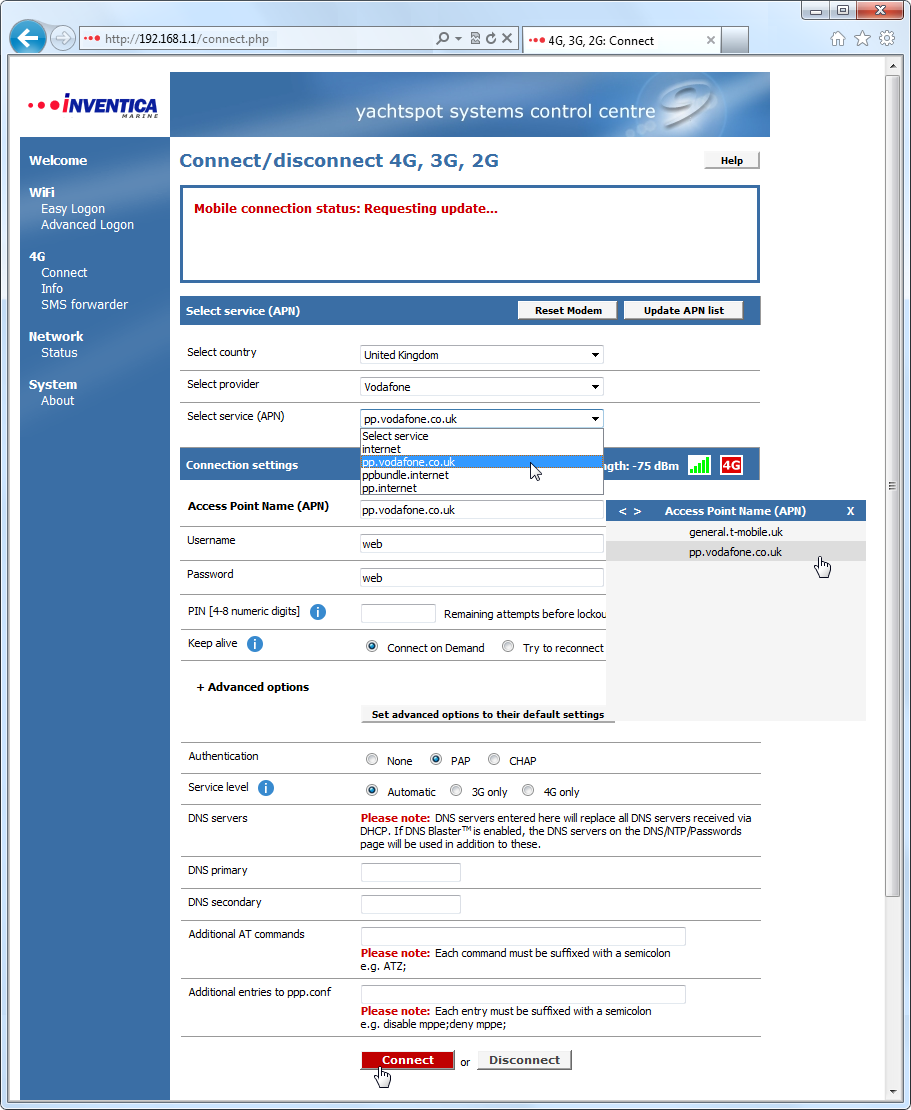This screenshot has height=1110, width=911.
Task: Click the Reset Modem button
Action: [x=568, y=310]
